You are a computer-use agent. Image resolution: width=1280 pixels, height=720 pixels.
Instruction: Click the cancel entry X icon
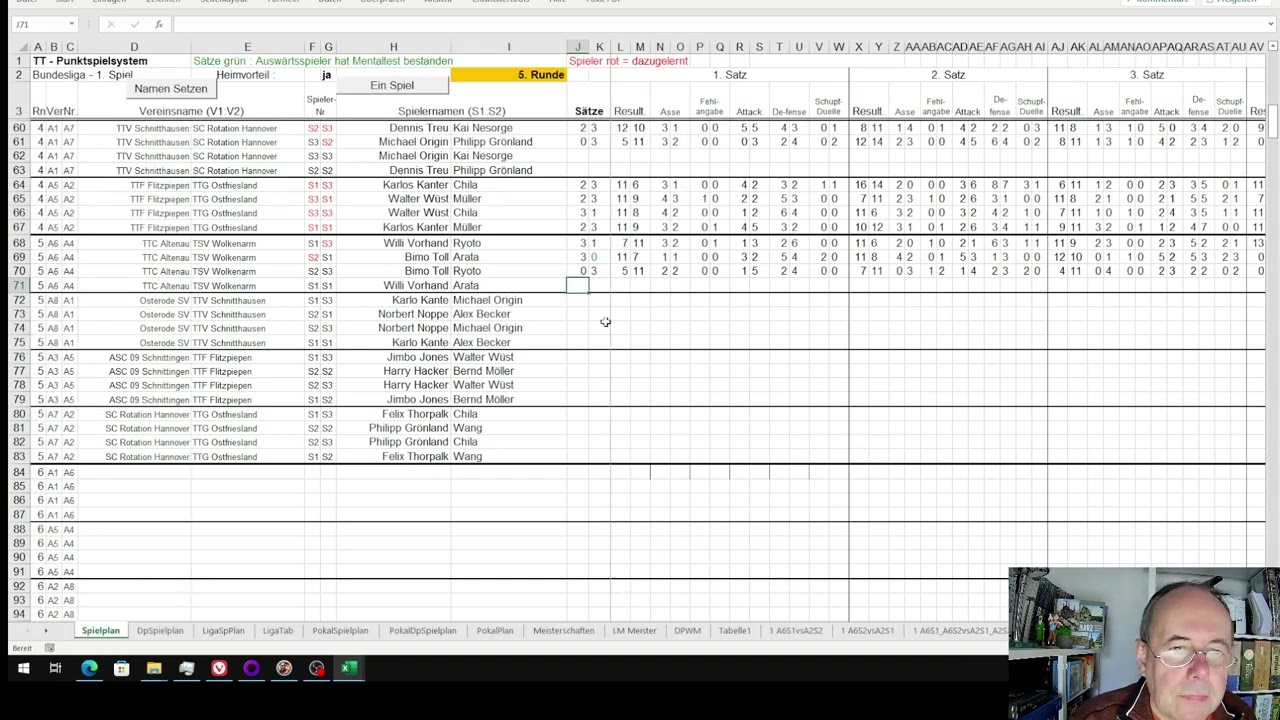coord(110,24)
